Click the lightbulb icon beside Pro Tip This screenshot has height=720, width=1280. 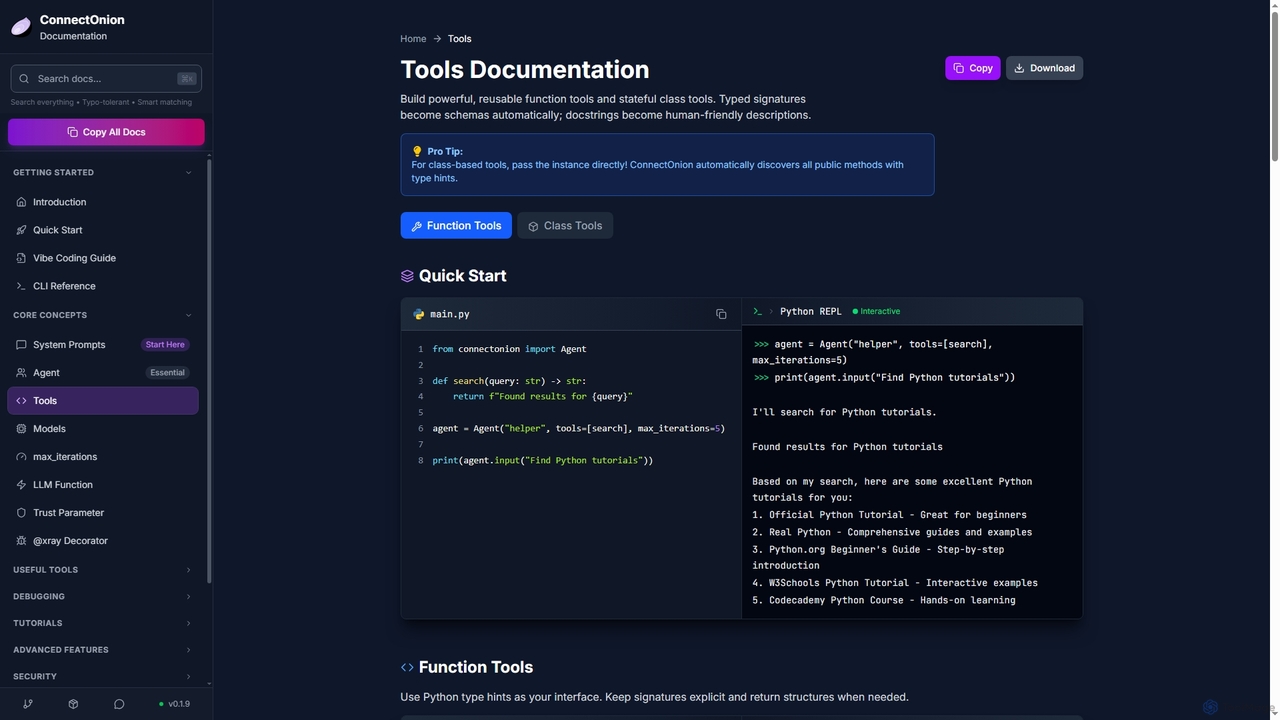click(x=417, y=152)
